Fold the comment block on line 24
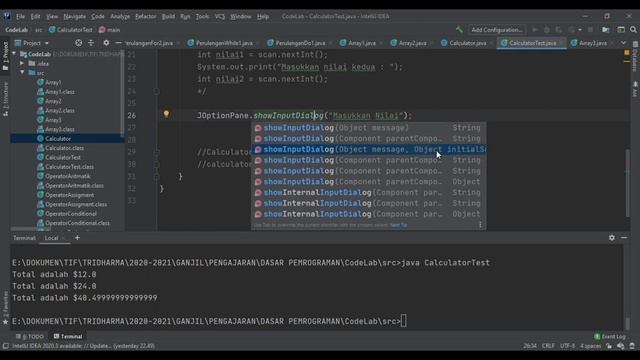 pyautogui.click(x=156, y=91)
